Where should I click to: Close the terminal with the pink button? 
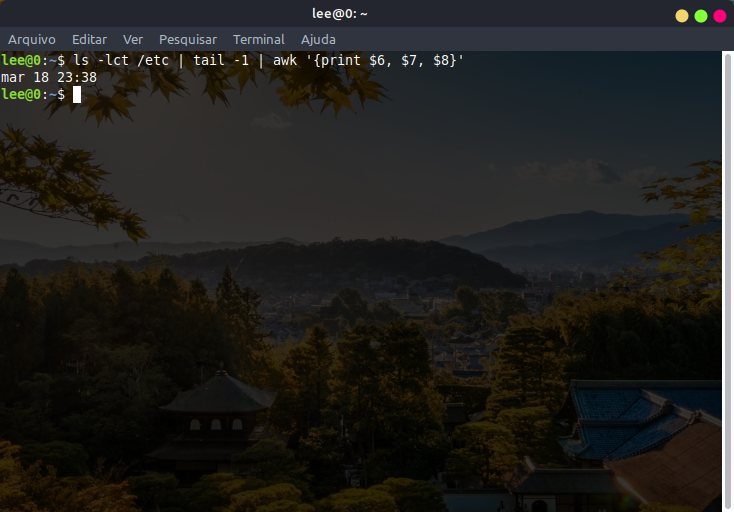click(x=720, y=15)
